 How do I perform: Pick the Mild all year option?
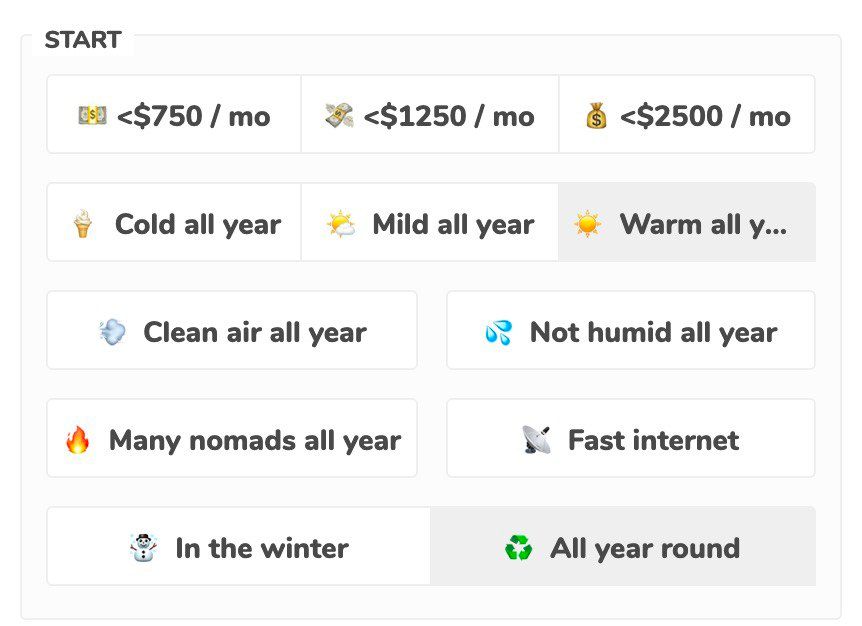click(x=430, y=223)
